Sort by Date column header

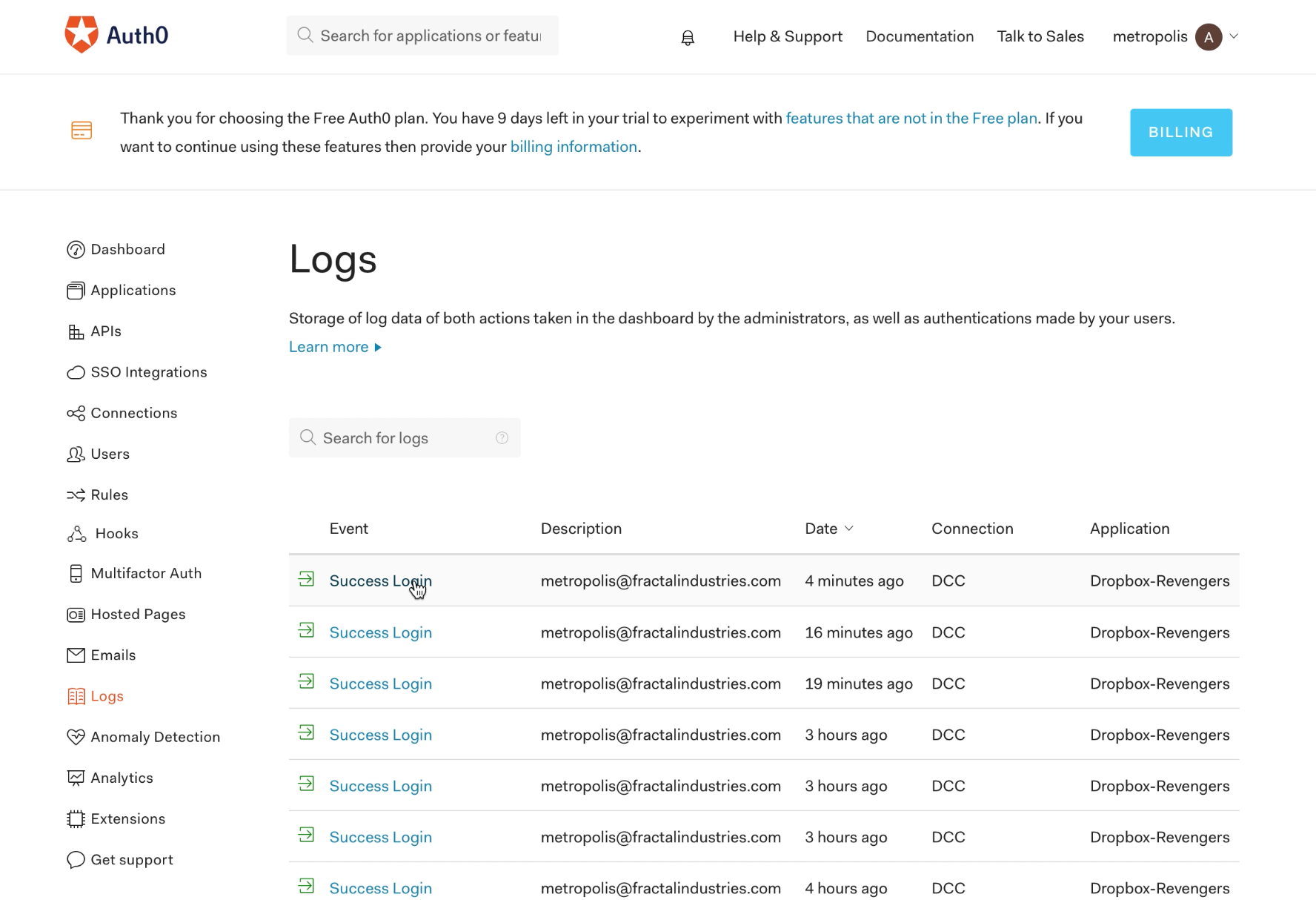click(x=829, y=529)
